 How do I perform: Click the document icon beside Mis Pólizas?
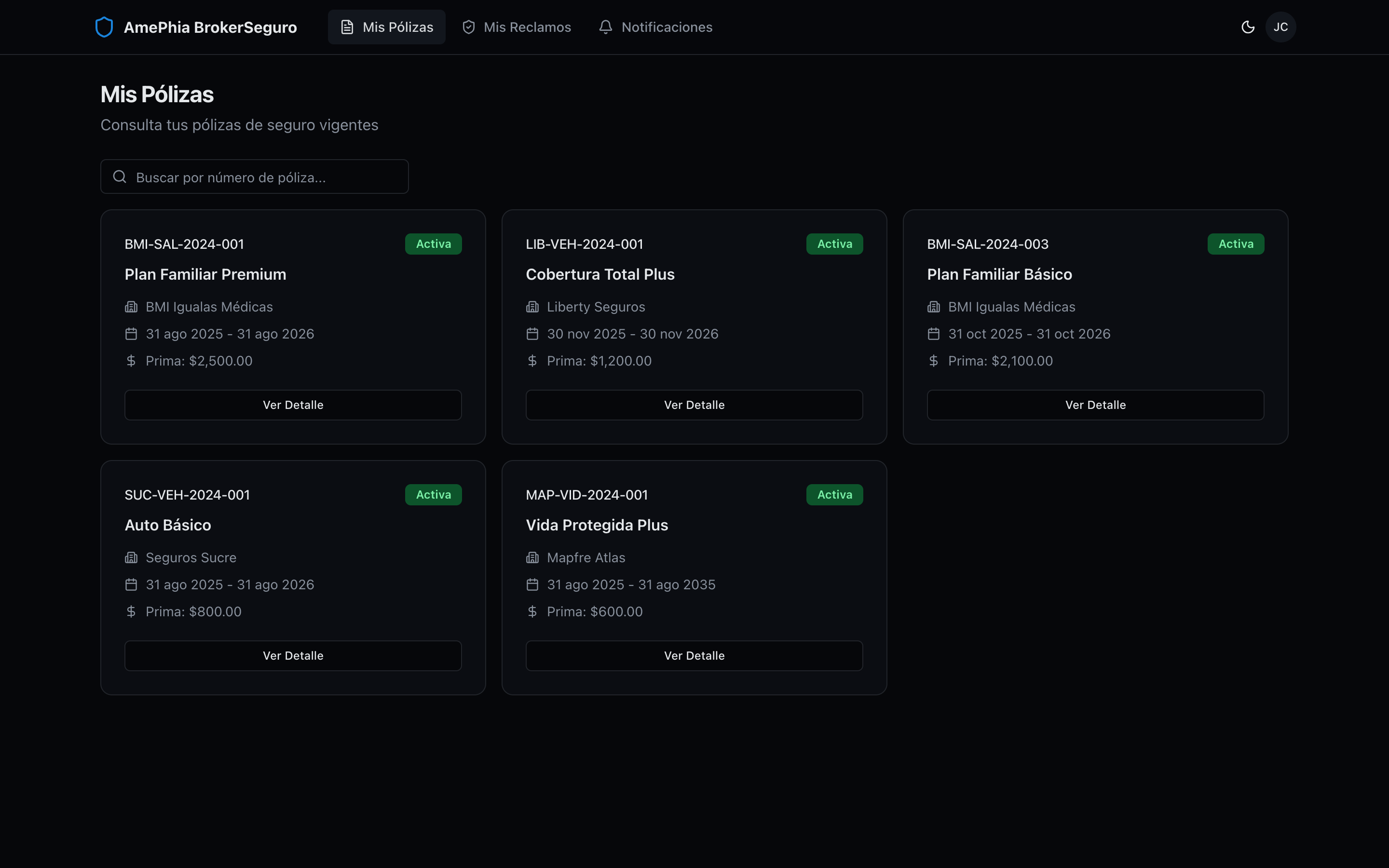tap(347, 27)
